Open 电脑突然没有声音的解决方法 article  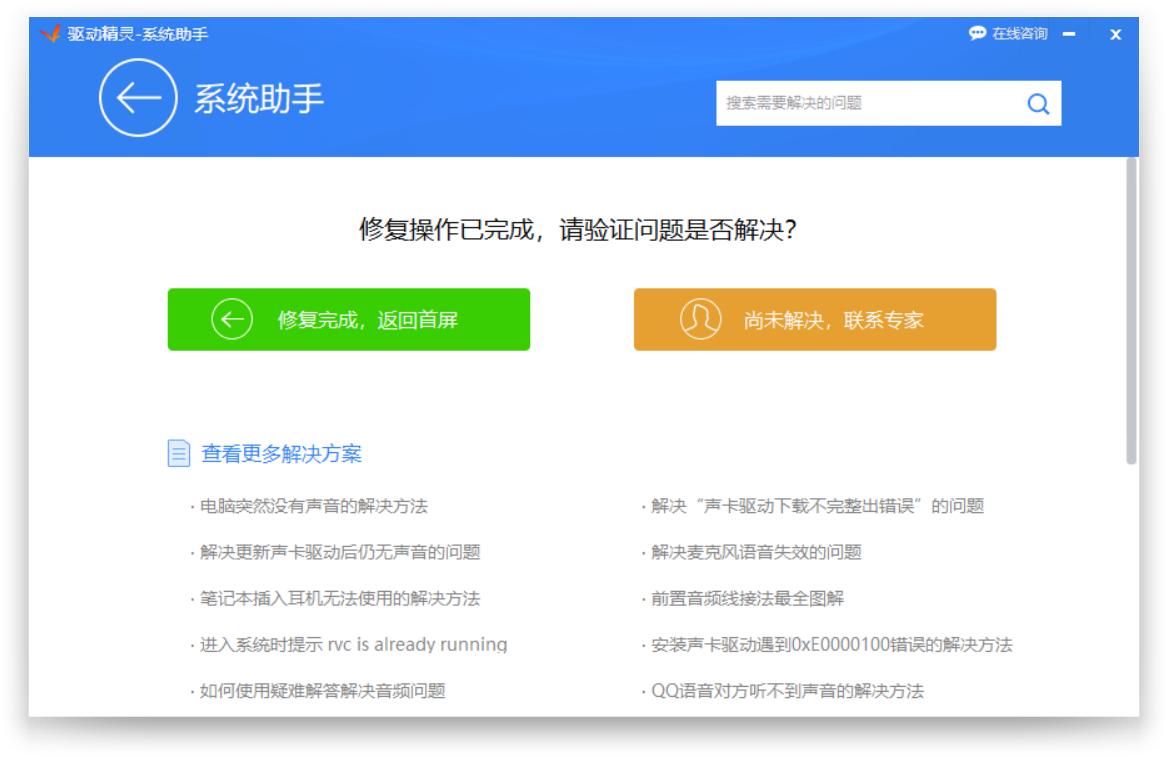(x=313, y=506)
